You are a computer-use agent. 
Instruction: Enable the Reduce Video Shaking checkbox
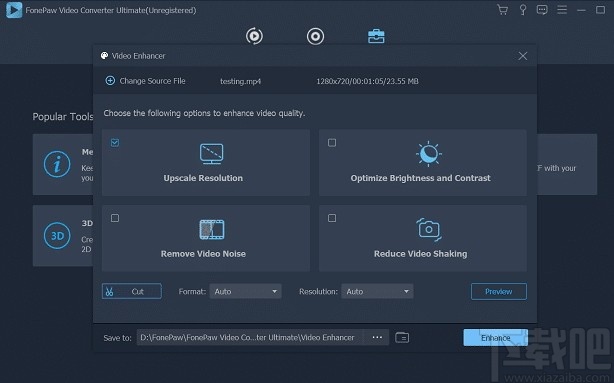[x=332, y=218]
